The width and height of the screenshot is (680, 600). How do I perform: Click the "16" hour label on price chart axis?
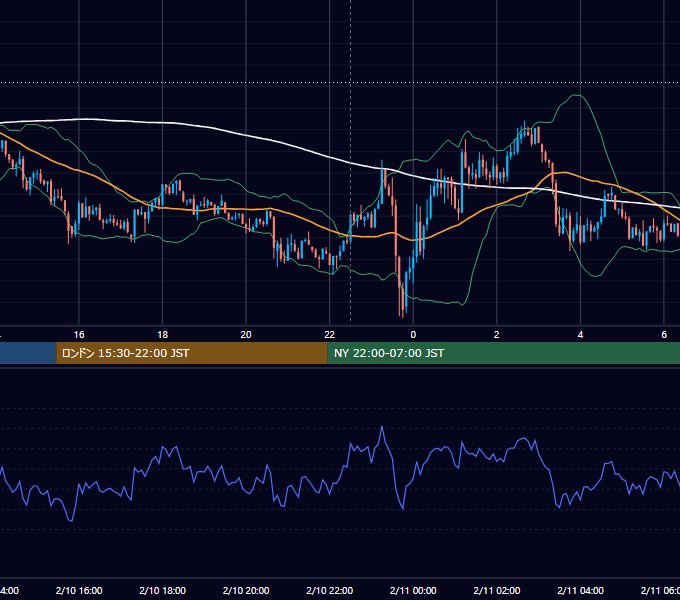click(x=79, y=335)
